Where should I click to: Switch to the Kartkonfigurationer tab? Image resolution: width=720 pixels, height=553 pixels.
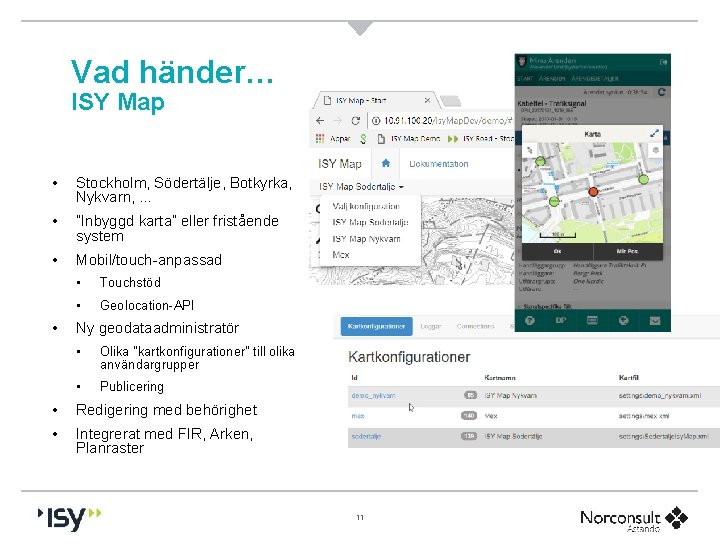point(377,326)
